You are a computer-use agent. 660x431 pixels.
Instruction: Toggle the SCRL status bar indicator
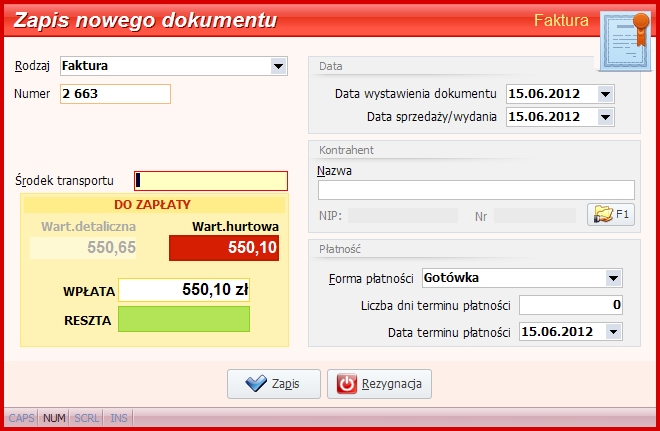86,418
